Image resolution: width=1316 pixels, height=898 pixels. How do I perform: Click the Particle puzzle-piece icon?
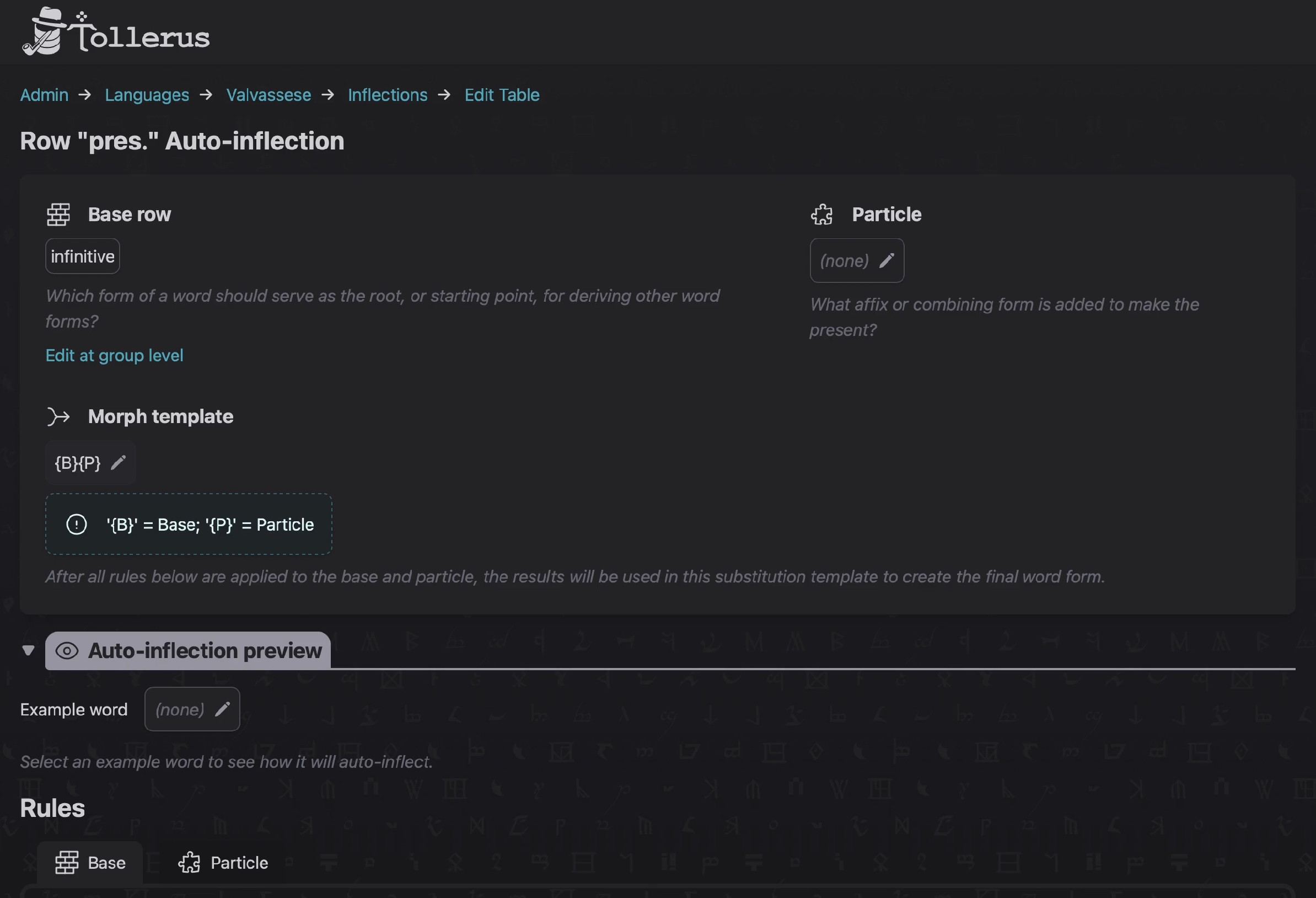pyautogui.click(x=823, y=214)
